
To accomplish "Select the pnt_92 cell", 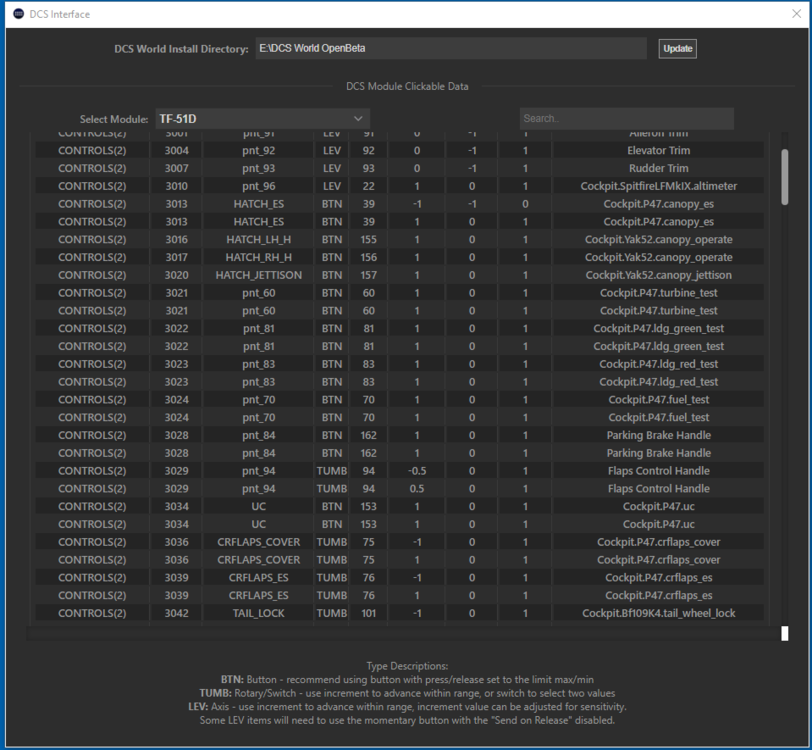I will [258, 151].
